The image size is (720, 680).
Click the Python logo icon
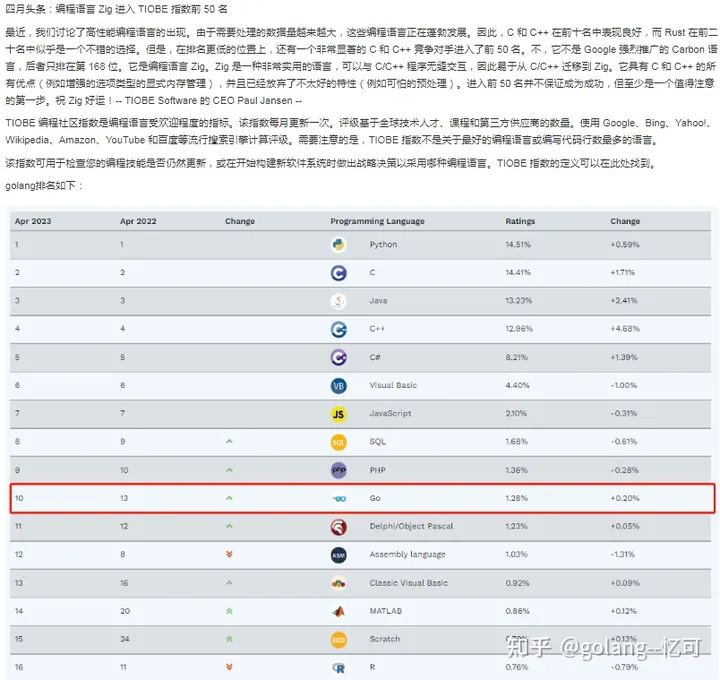click(338, 245)
